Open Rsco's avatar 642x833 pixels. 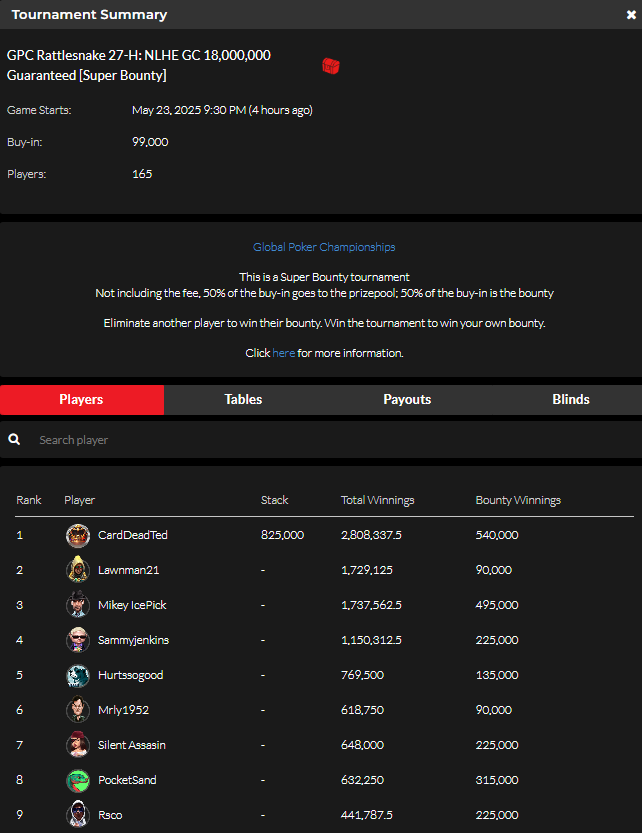[78, 815]
